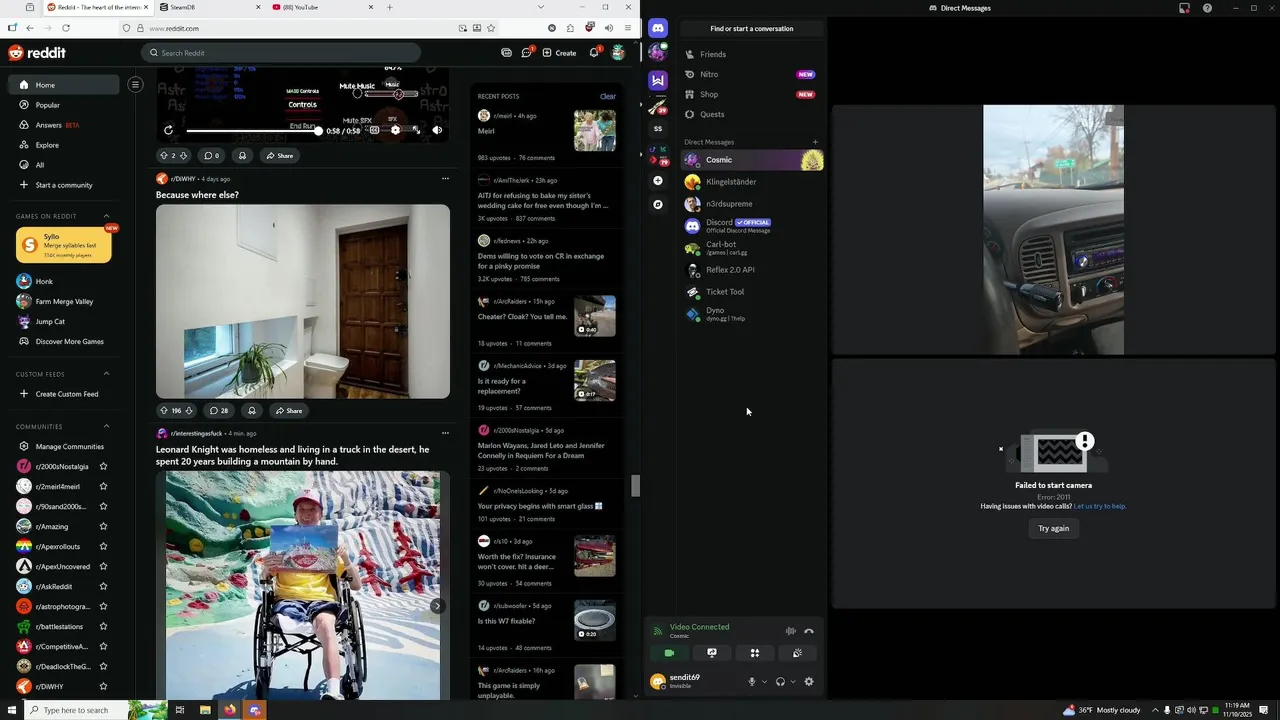Favorite r/DIWHY community with star
The image size is (1280, 720).
103,687
